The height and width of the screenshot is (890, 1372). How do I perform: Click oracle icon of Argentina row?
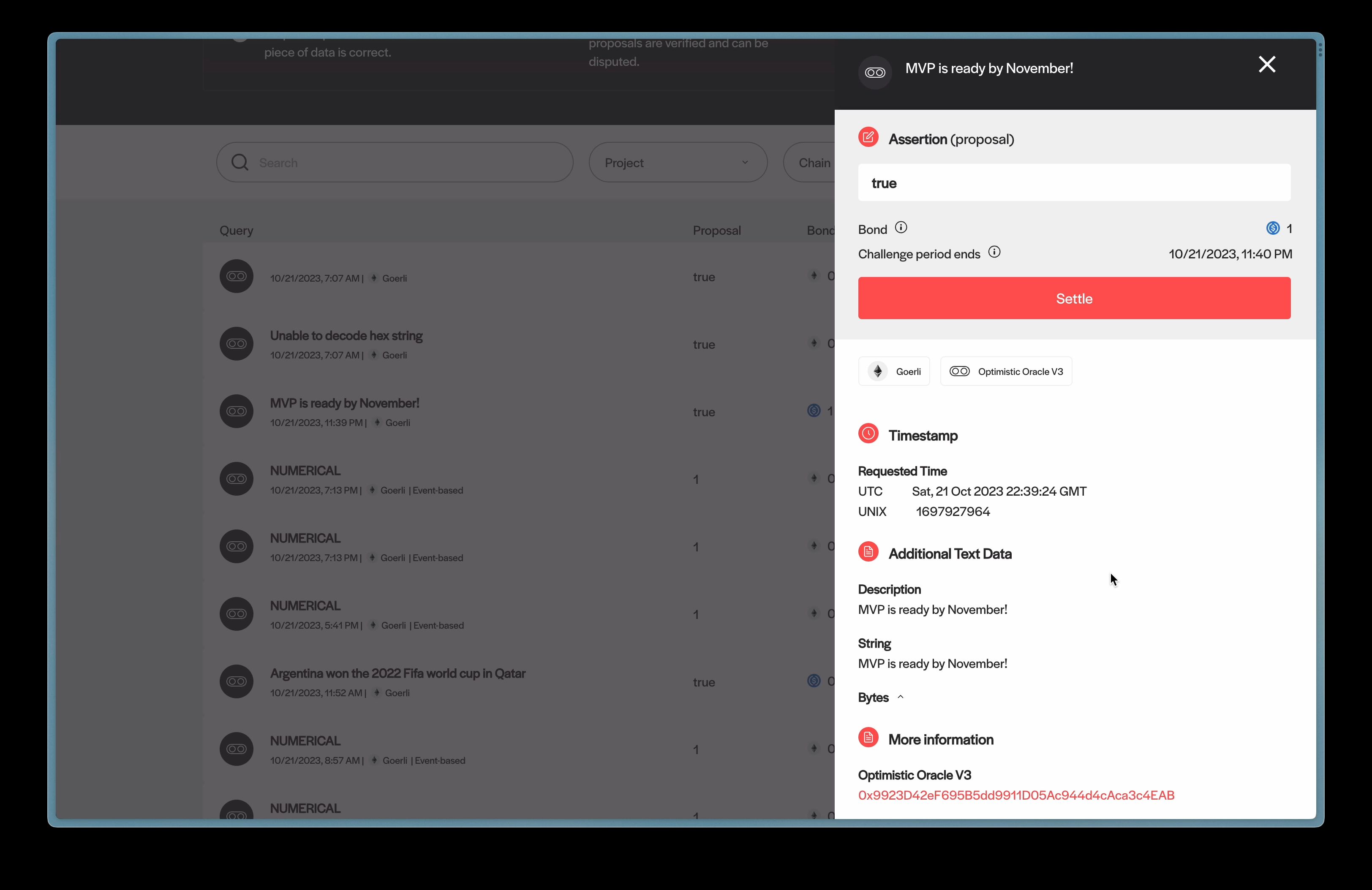[x=237, y=681]
